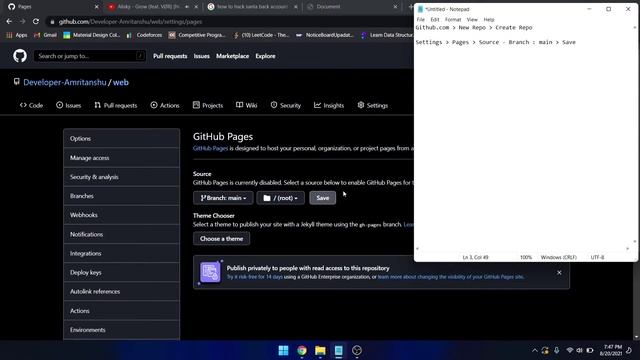
Task: Show hidden tray icons chevron
Action: [x=534, y=350]
